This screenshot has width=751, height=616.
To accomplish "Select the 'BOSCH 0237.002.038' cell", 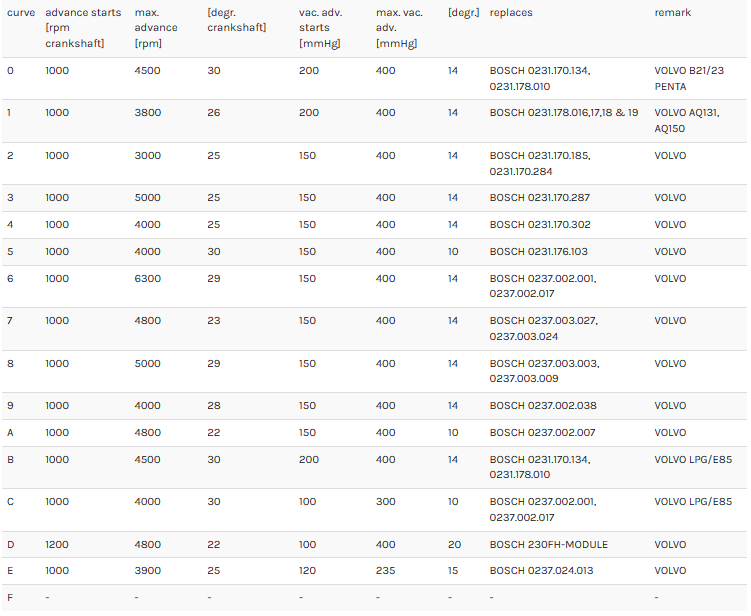I will point(543,406).
